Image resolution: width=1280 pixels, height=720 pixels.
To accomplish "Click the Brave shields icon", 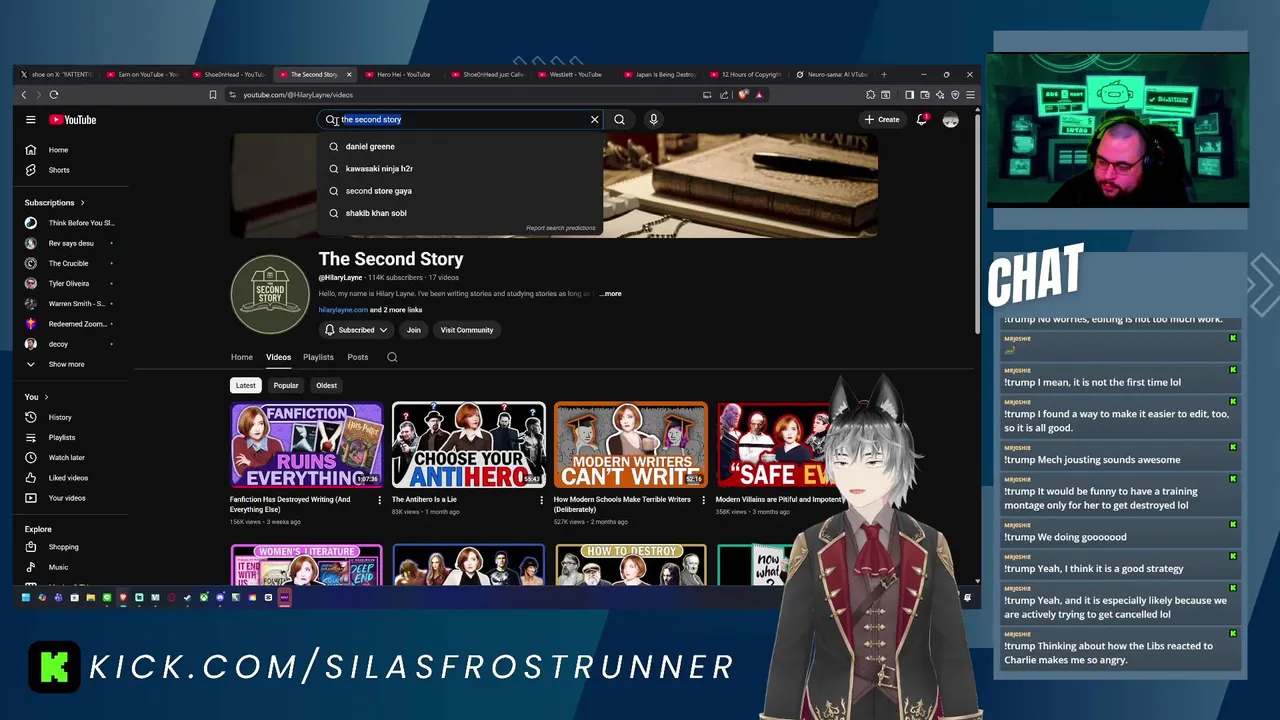I will (x=743, y=95).
